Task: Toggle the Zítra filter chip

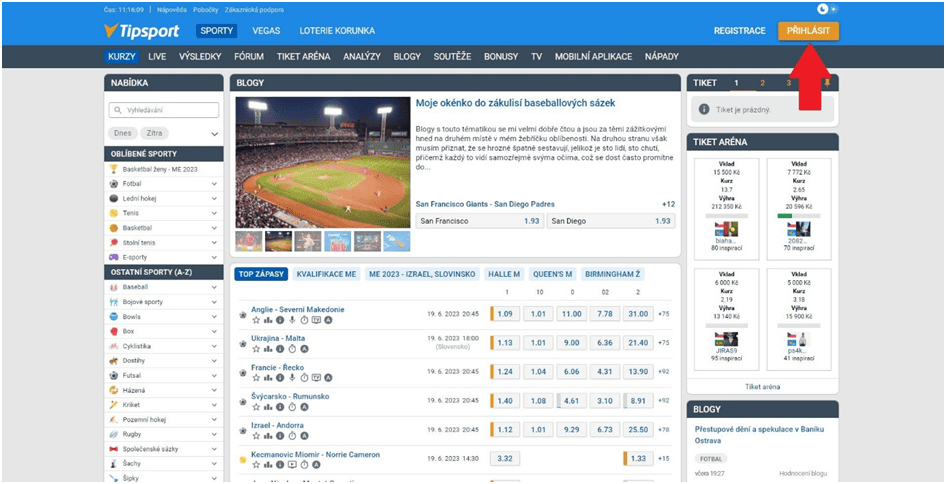Action: pyautogui.click(x=155, y=133)
